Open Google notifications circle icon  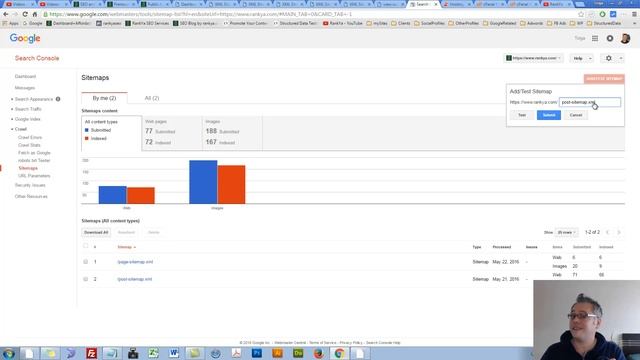[x=610, y=38]
